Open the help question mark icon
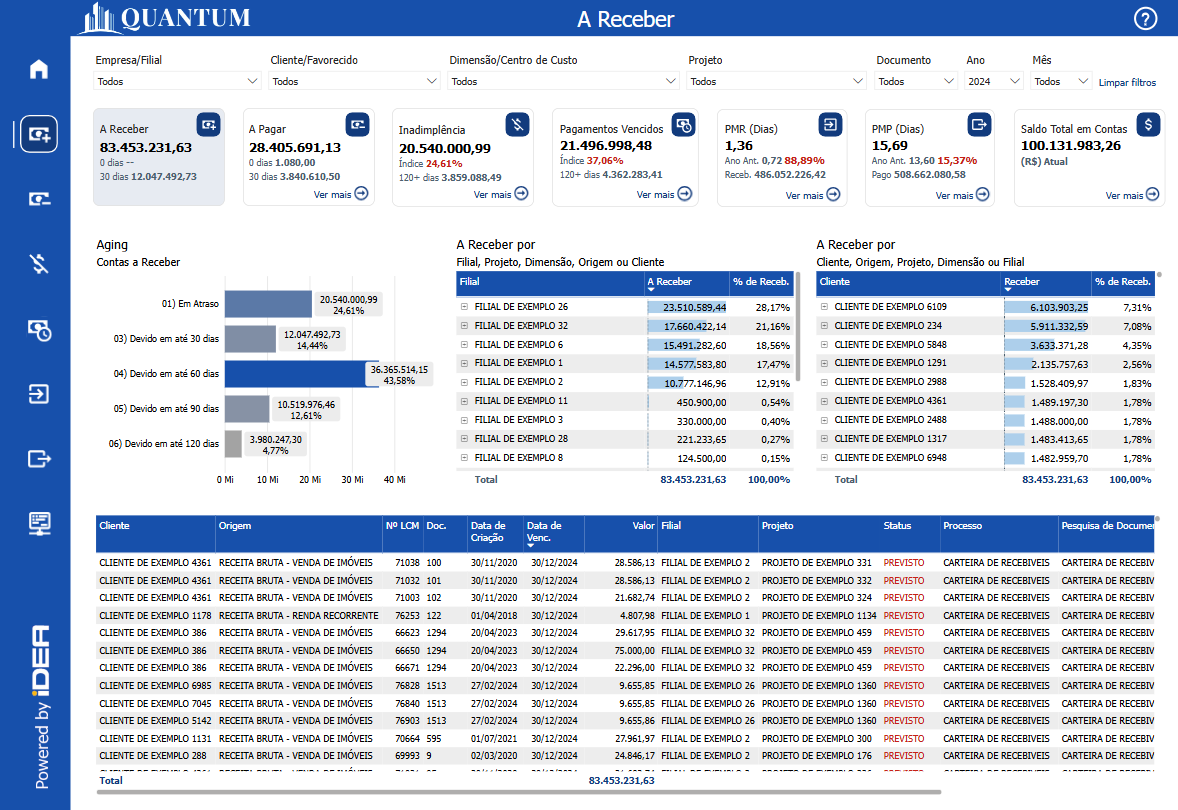 (x=1145, y=19)
